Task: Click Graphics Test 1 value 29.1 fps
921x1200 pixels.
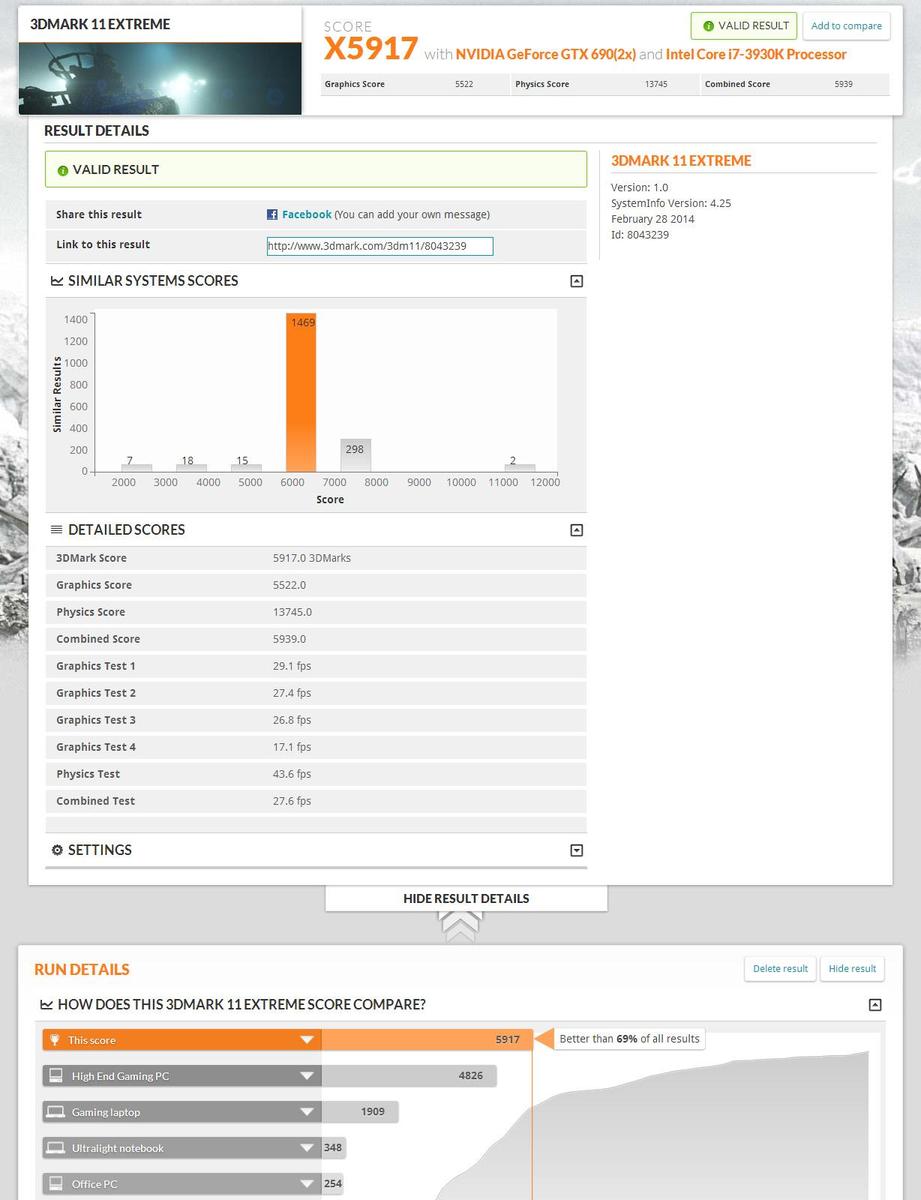Action: click(x=292, y=666)
